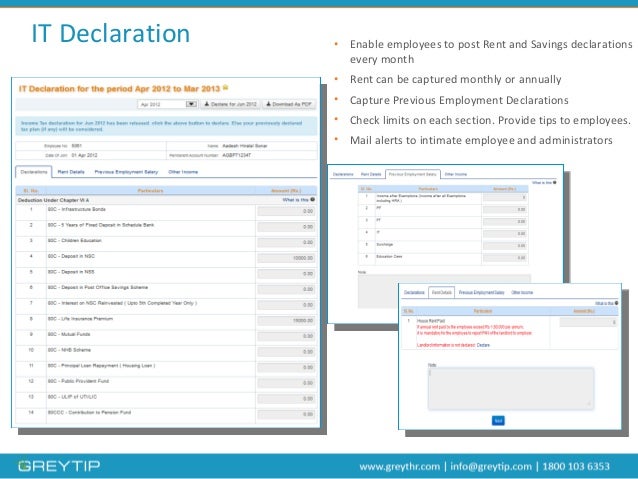Click the Download As PDF button
The image size is (638, 479).
289,104
